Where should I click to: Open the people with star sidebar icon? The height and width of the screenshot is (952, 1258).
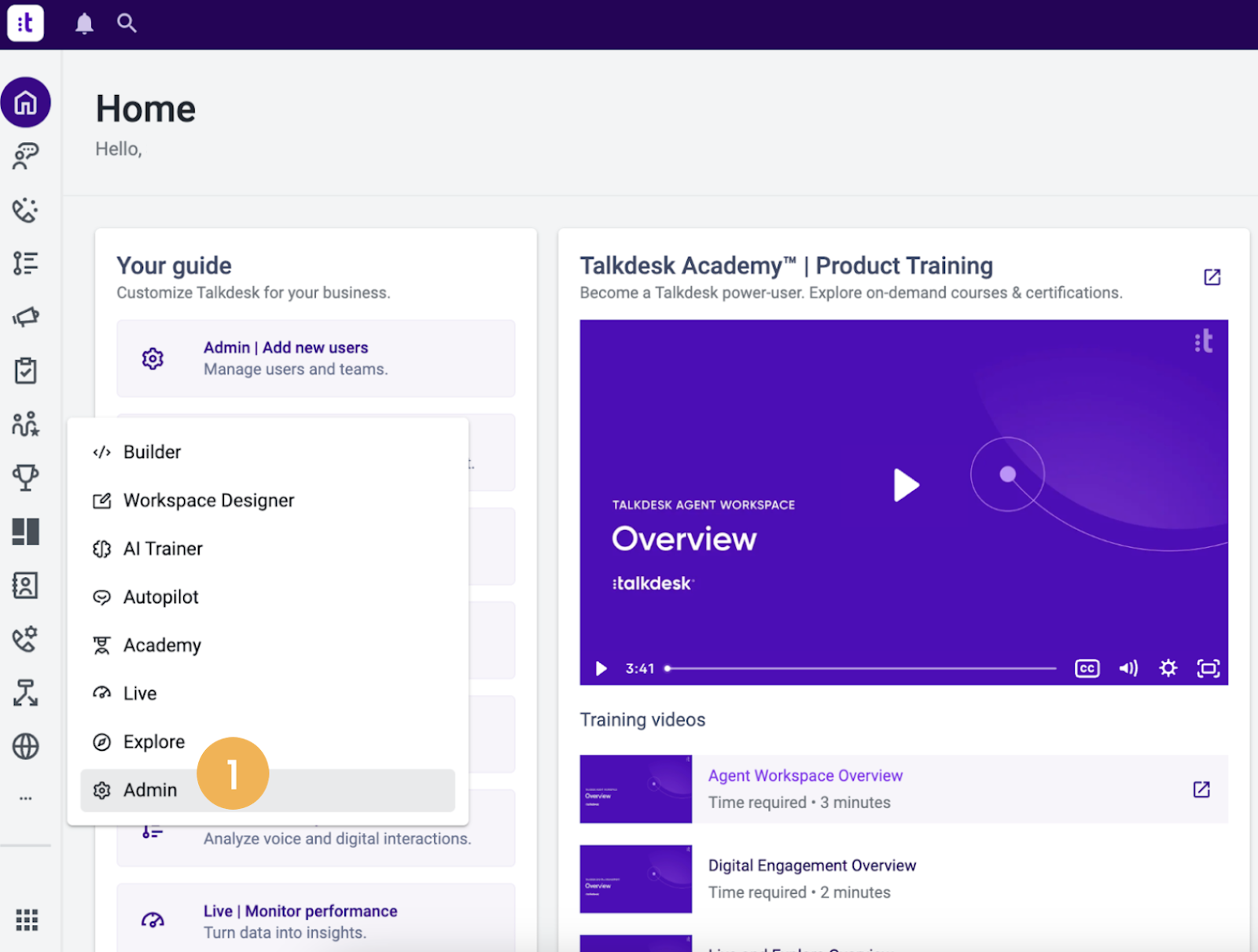point(26,424)
